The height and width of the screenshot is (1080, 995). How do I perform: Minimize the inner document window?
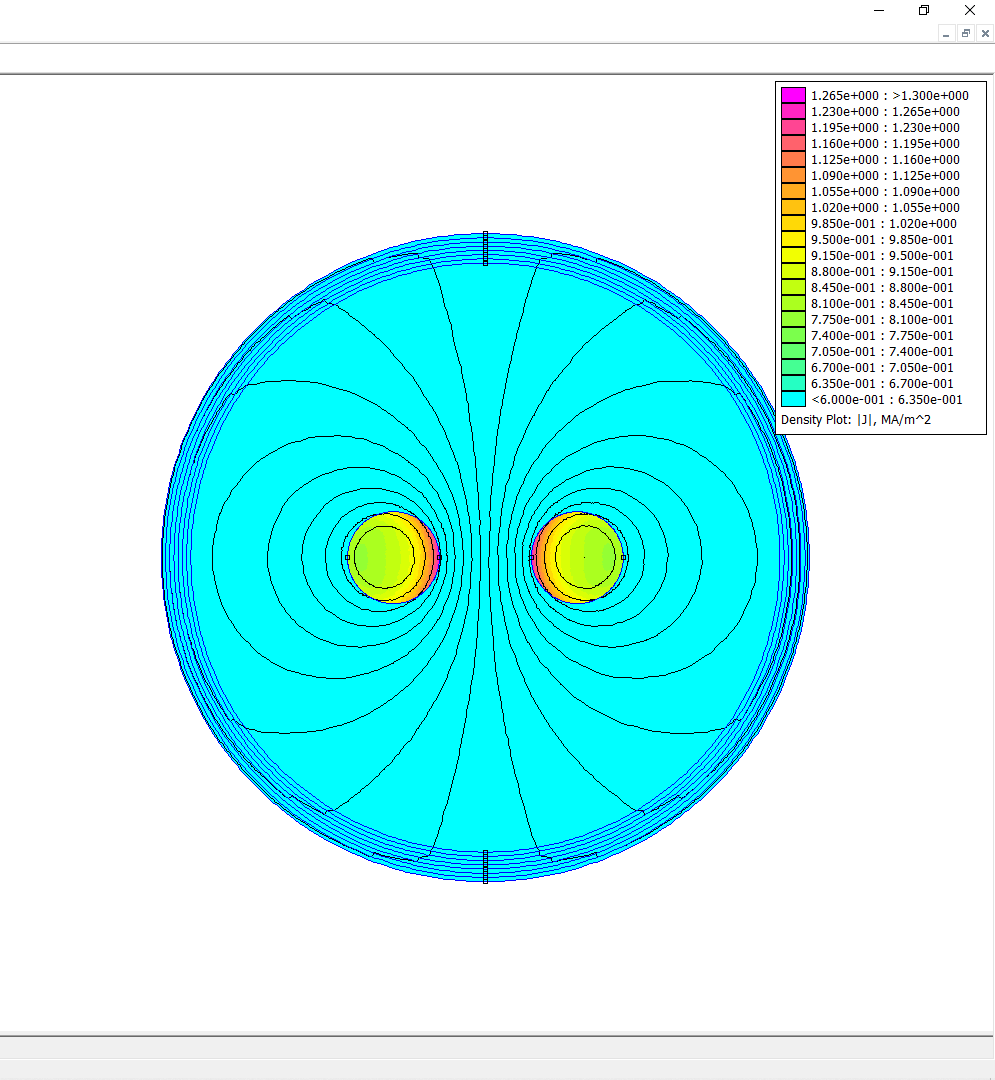pyautogui.click(x=946, y=33)
